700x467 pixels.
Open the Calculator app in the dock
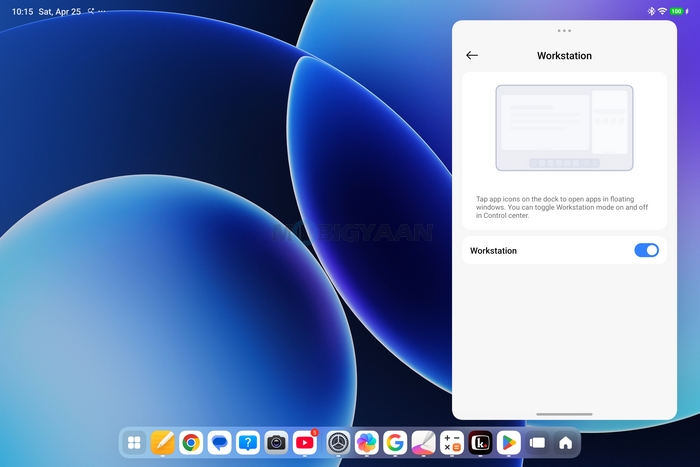coord(452,442)
